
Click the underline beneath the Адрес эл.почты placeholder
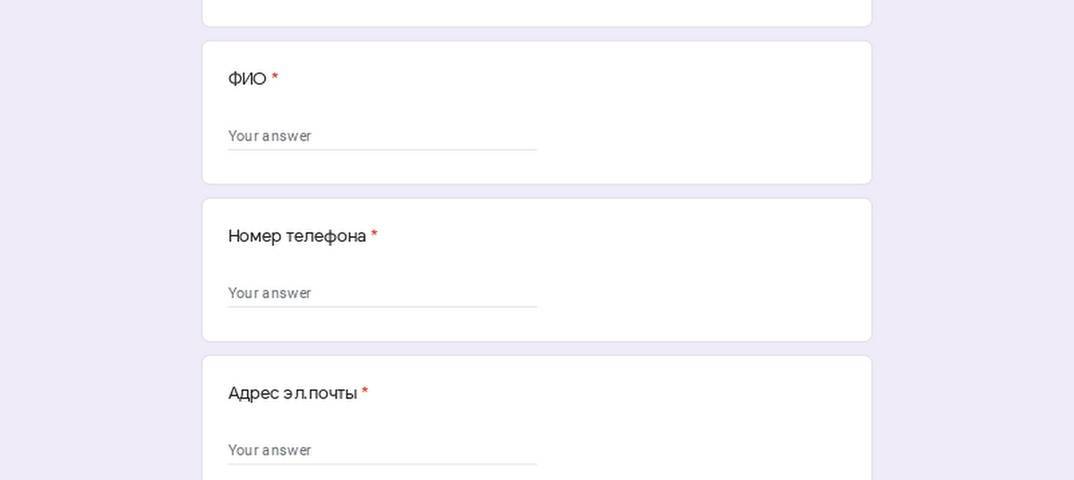point(382,464)
